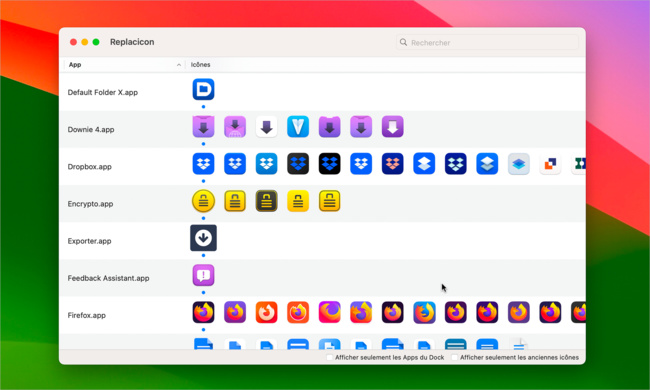Pick the white Downie icon with dark arrow
Image resolution: width=650 pixels, height=390 pixels.
tap(266, 126)
